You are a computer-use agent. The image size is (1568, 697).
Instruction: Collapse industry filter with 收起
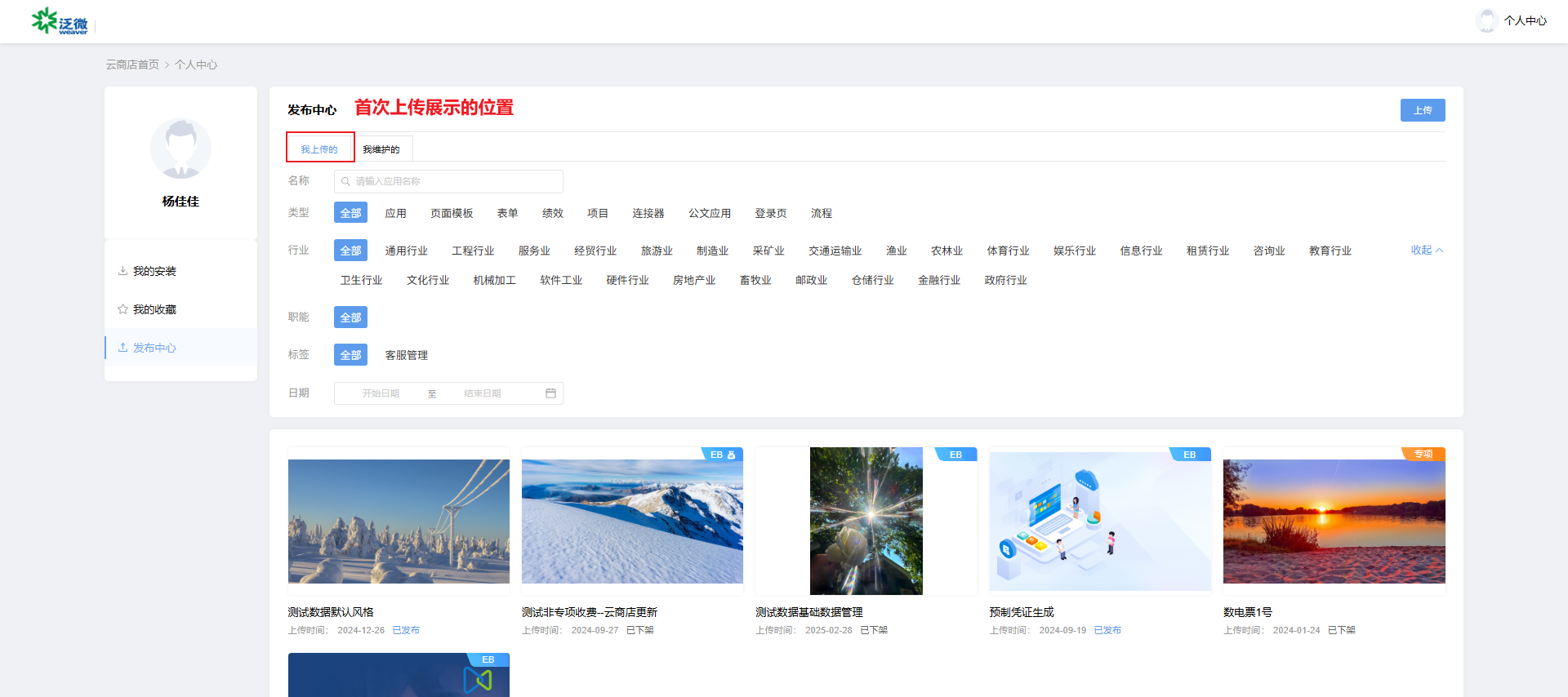tap(1427, 251)
